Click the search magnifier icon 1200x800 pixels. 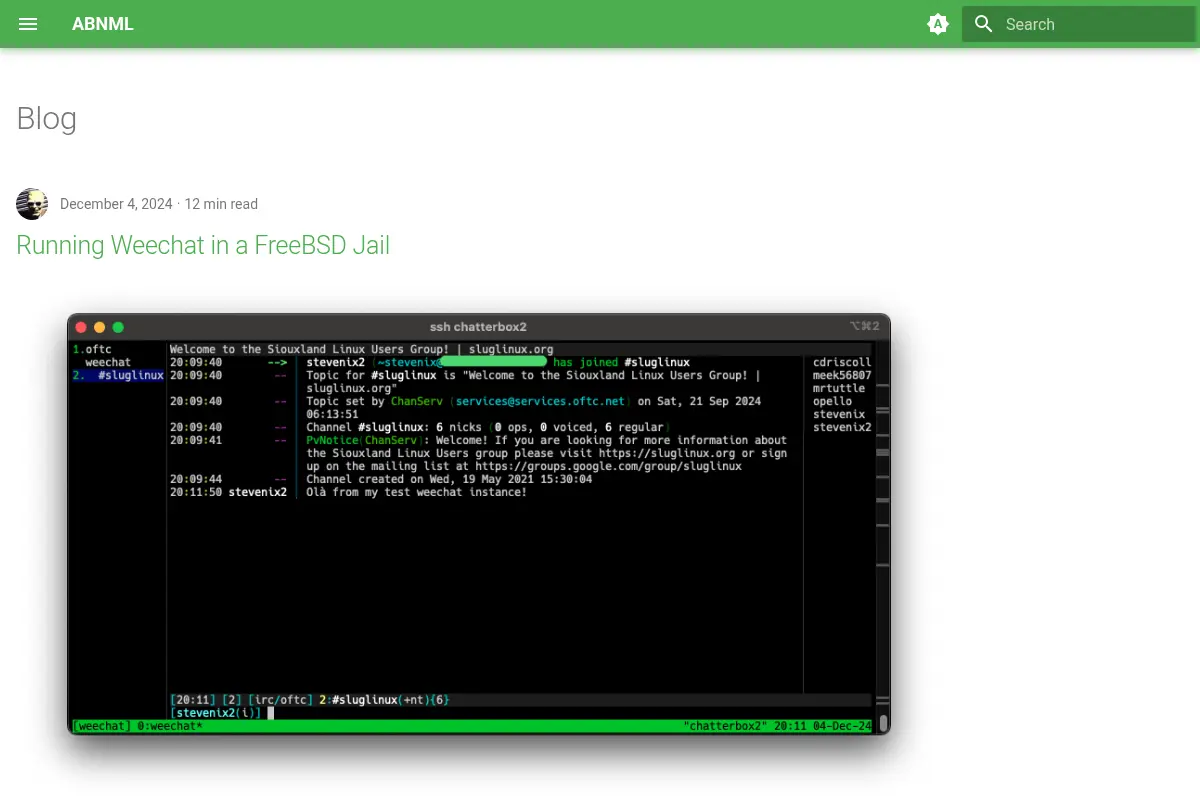coord(984,24)
